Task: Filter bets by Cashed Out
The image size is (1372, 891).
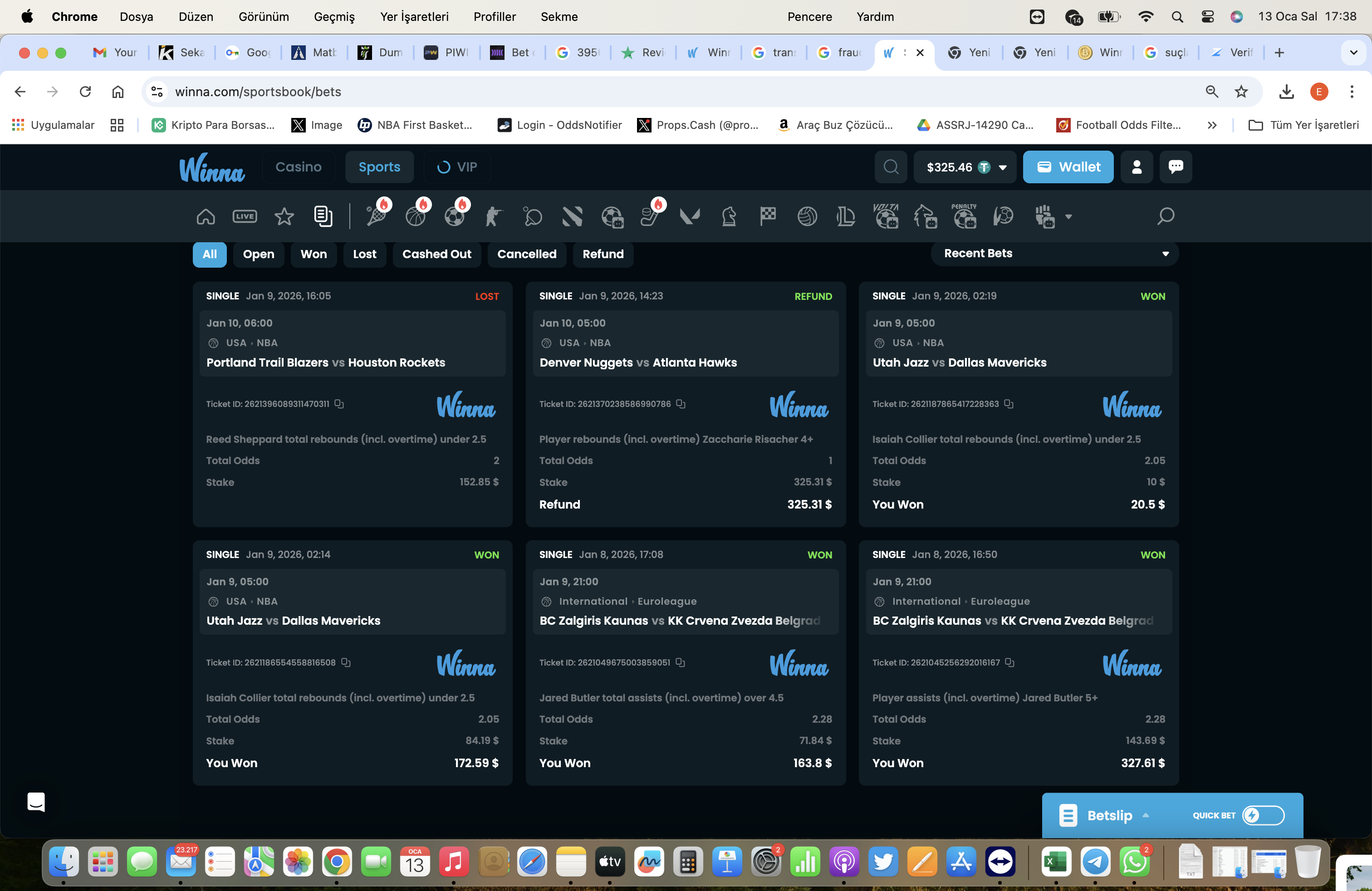Action: click(436, 254)
